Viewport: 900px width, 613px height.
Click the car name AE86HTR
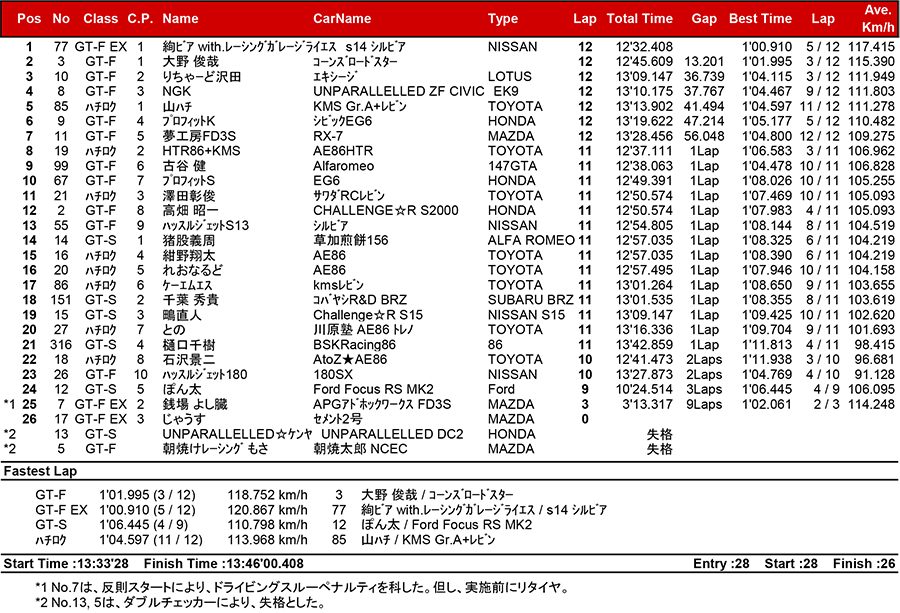pos(343,151)
